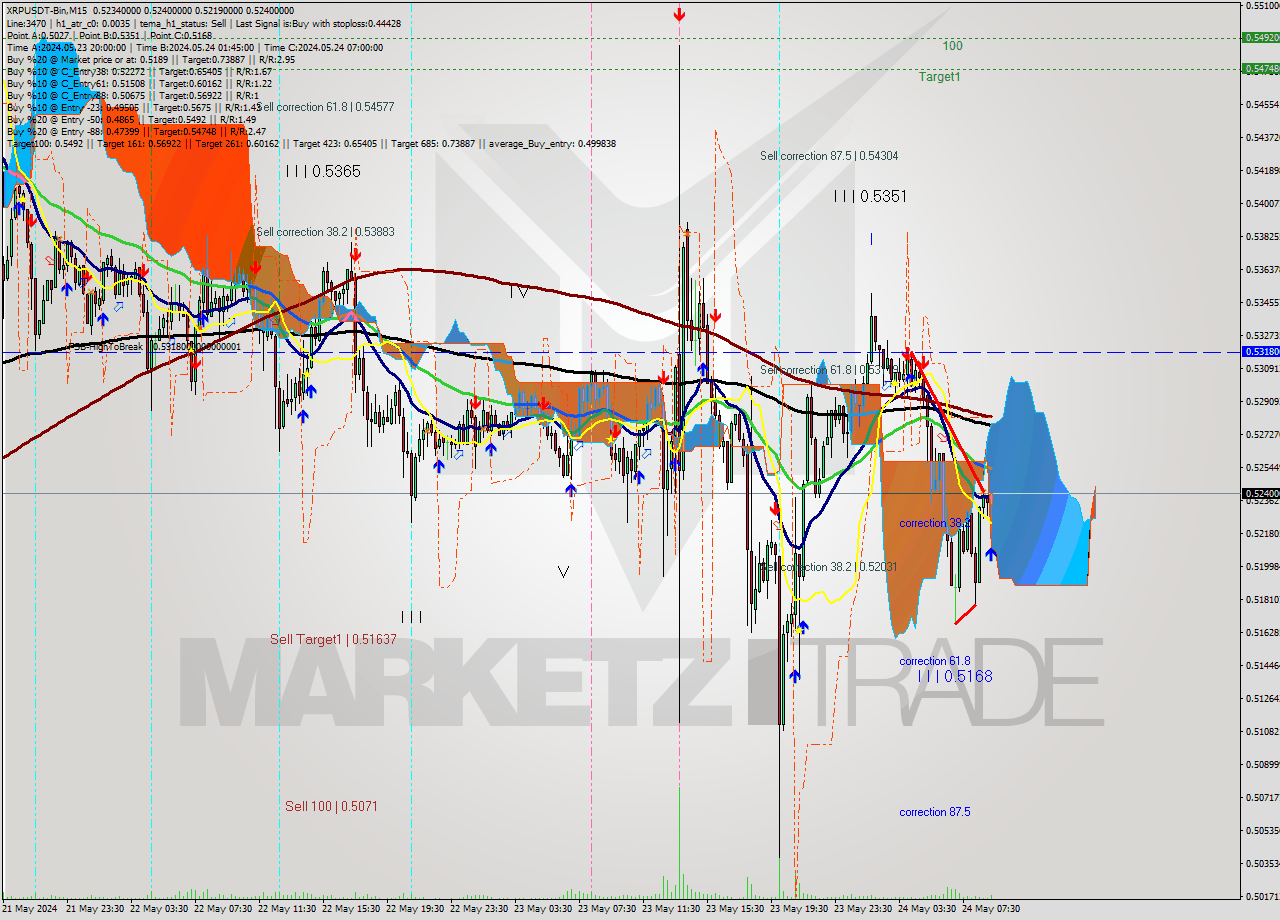Click the green 0.5492 price axis tag
1280x920 pixels.
coord(1260,37)
